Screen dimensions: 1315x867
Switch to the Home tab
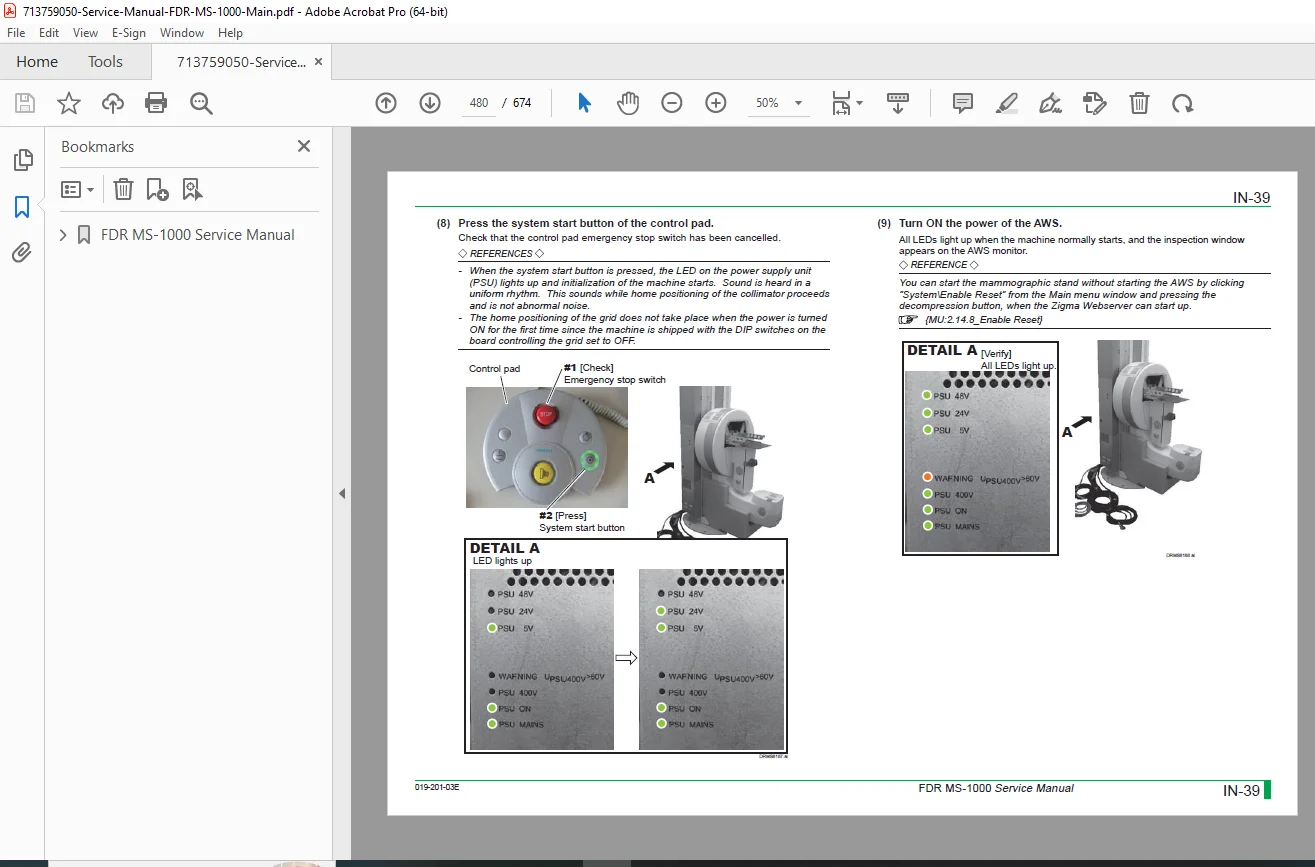click(37, 62)
